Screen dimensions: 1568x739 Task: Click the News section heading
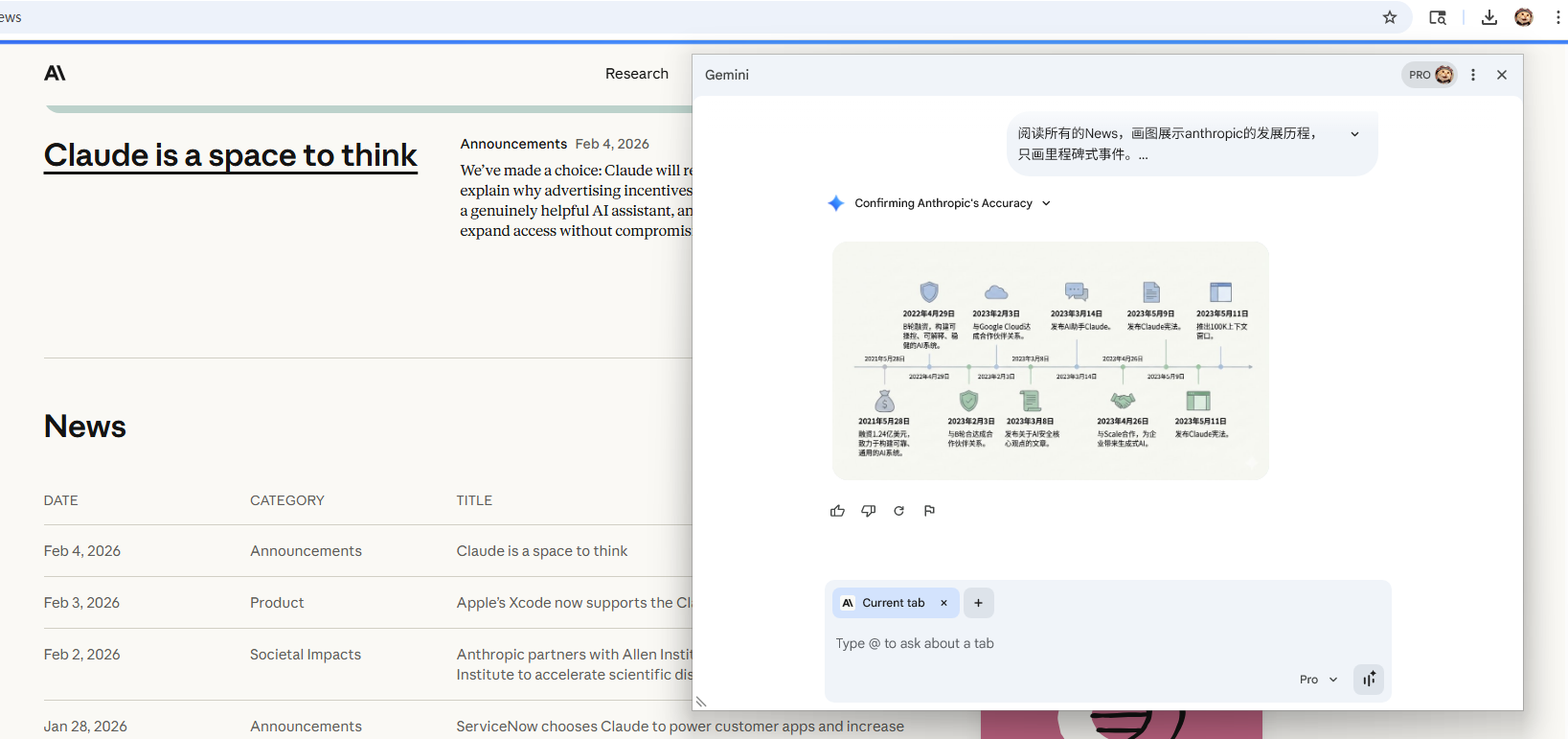tap(85, 427)
